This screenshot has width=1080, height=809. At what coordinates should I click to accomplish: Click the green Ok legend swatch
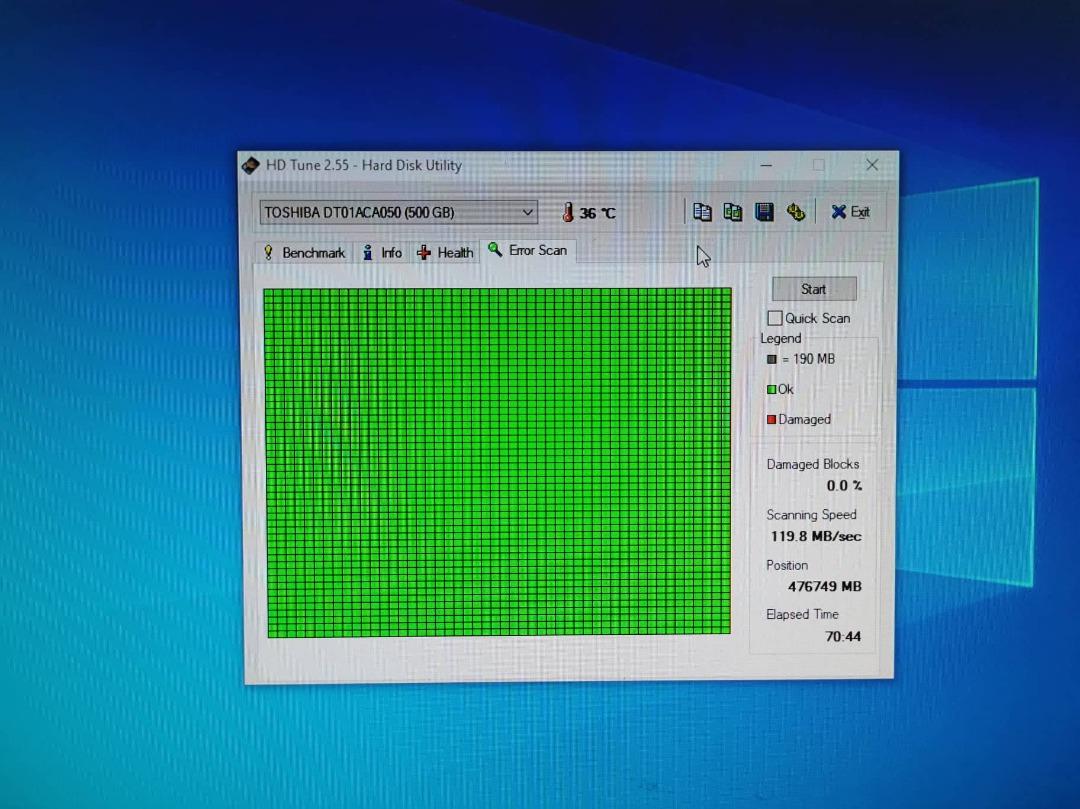(x=771, y=389)
